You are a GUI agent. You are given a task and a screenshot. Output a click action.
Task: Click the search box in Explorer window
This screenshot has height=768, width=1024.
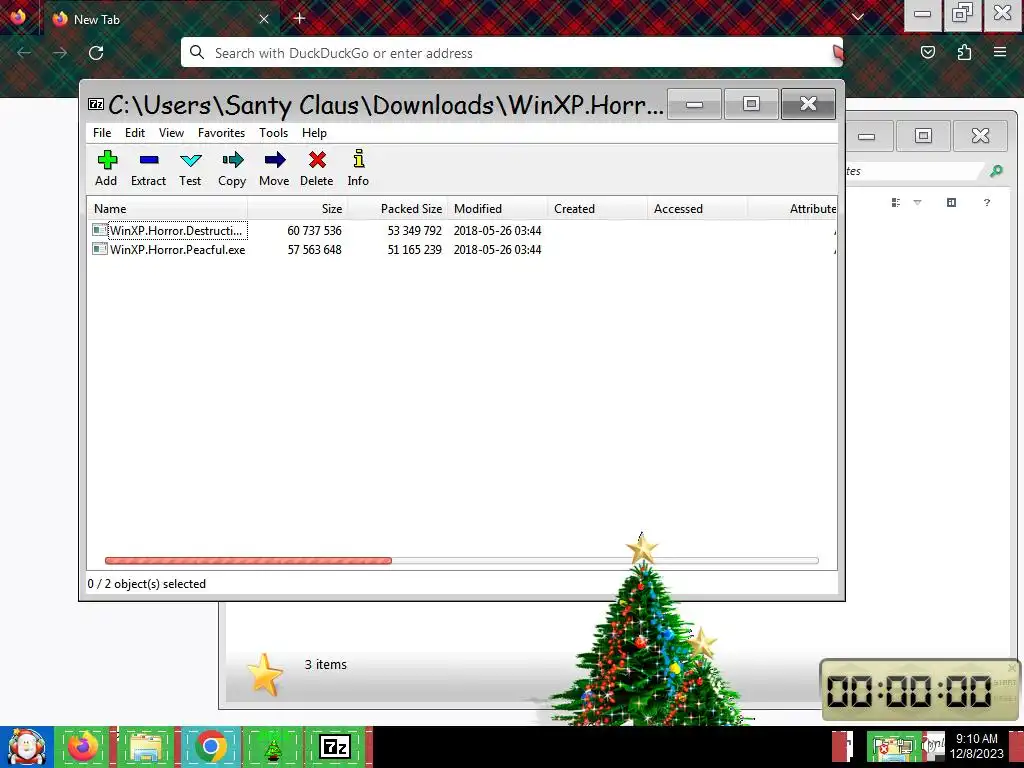pyautogui.click(x=914, y=171)
